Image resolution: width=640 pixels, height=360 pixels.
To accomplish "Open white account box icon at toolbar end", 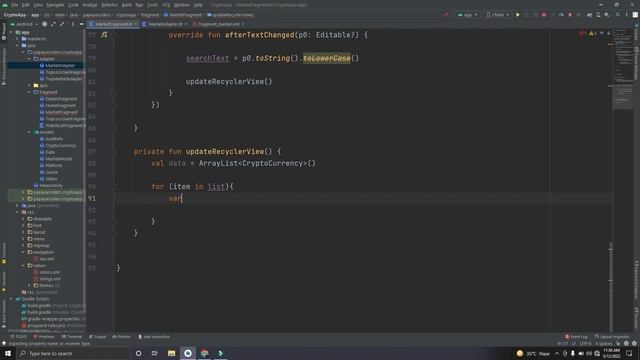I will pyautogui.click(x=635, y=15).
